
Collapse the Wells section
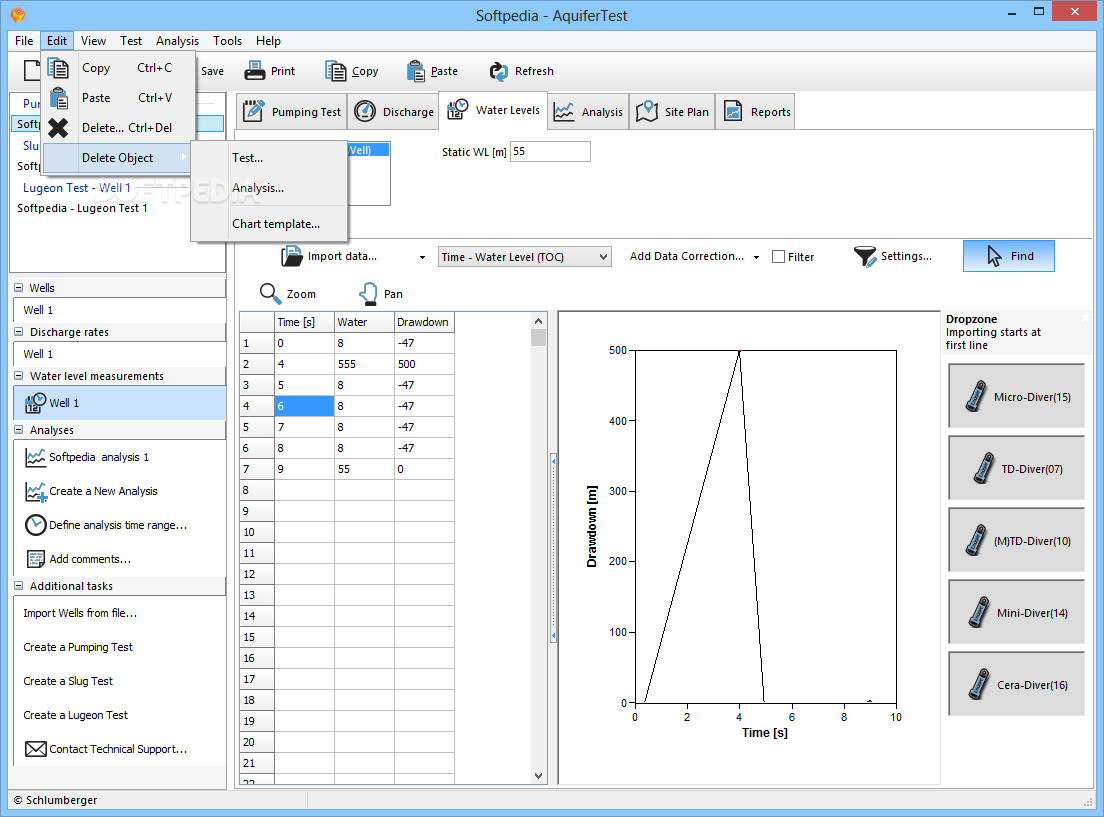18,287
